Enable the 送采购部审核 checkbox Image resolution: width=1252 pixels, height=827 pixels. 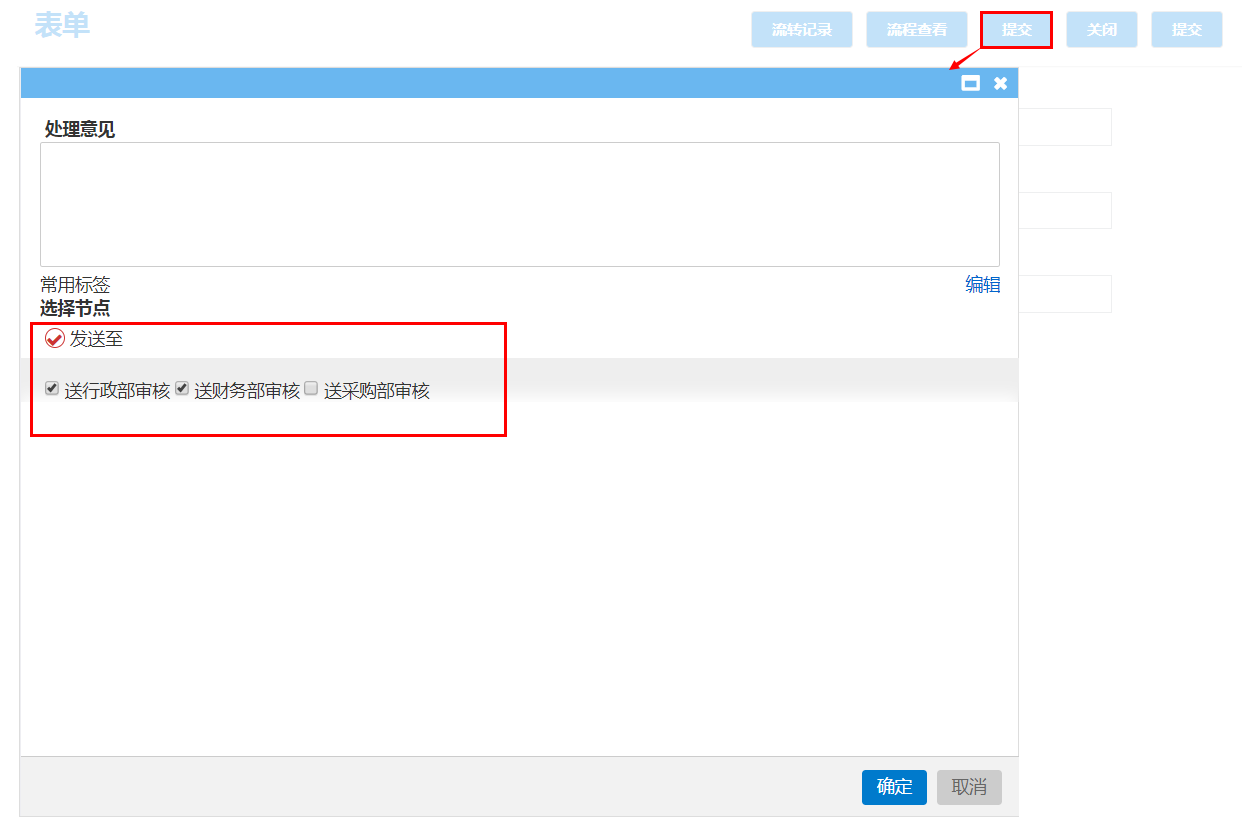click(x=311, y=389)
